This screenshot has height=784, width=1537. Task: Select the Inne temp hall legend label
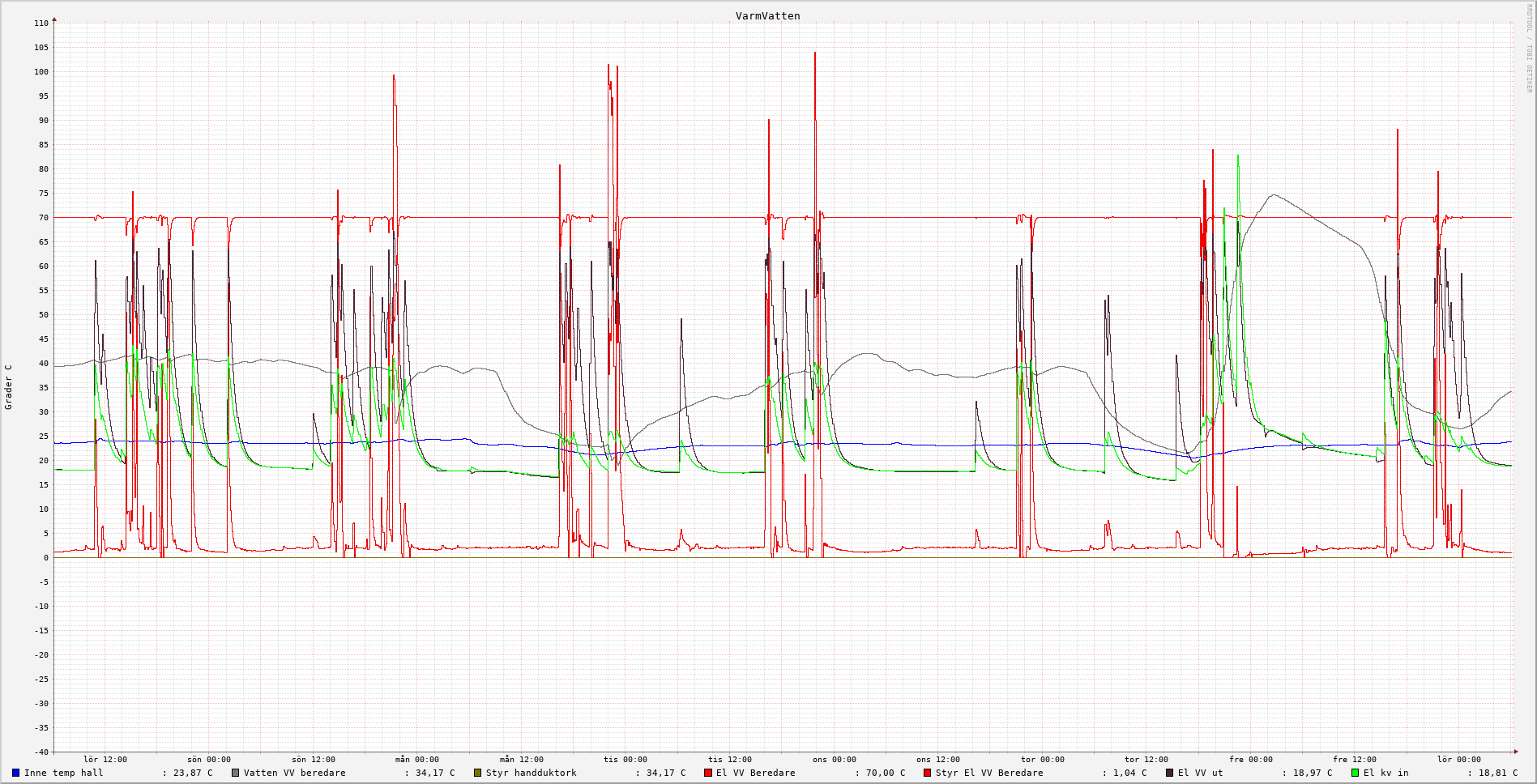pyautogui.click(x=63, y=773)
